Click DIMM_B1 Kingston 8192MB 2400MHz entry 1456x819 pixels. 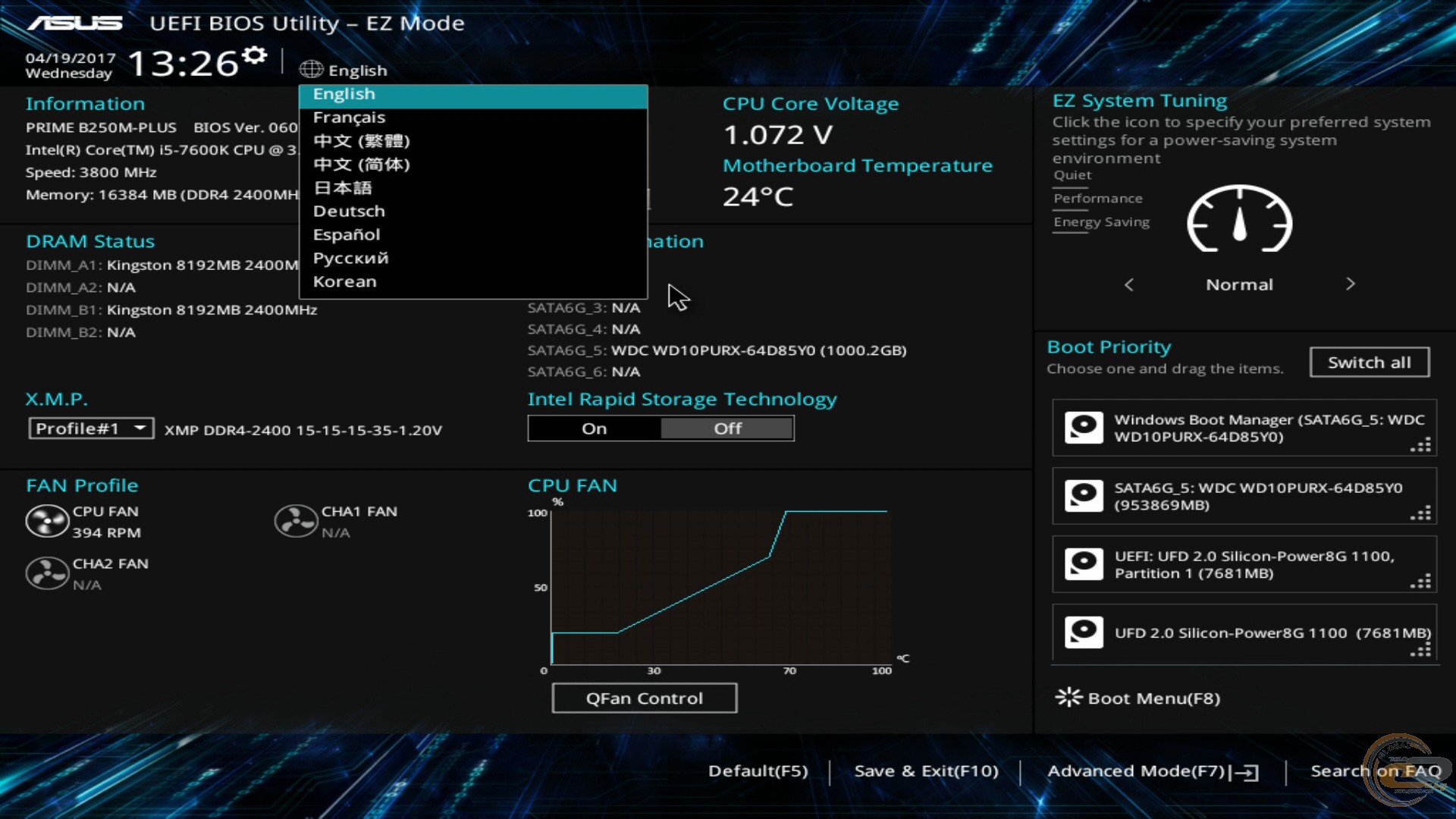tap(171, 310)
